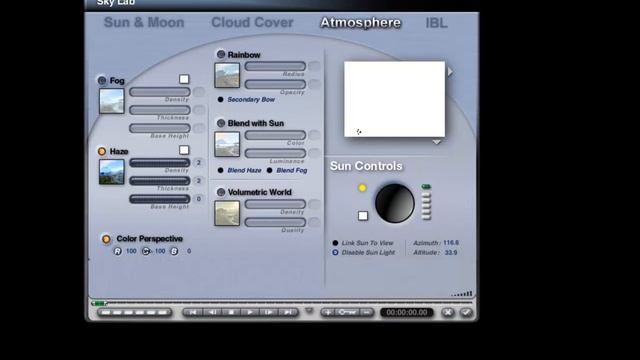Viewport: 640px width, 360px height.
Task: Stop the animation playback
Action: click(231, 312)
